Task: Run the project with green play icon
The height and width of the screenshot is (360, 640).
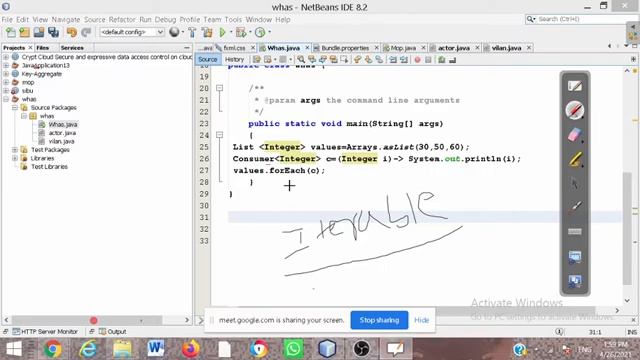Action: point(222,32)
